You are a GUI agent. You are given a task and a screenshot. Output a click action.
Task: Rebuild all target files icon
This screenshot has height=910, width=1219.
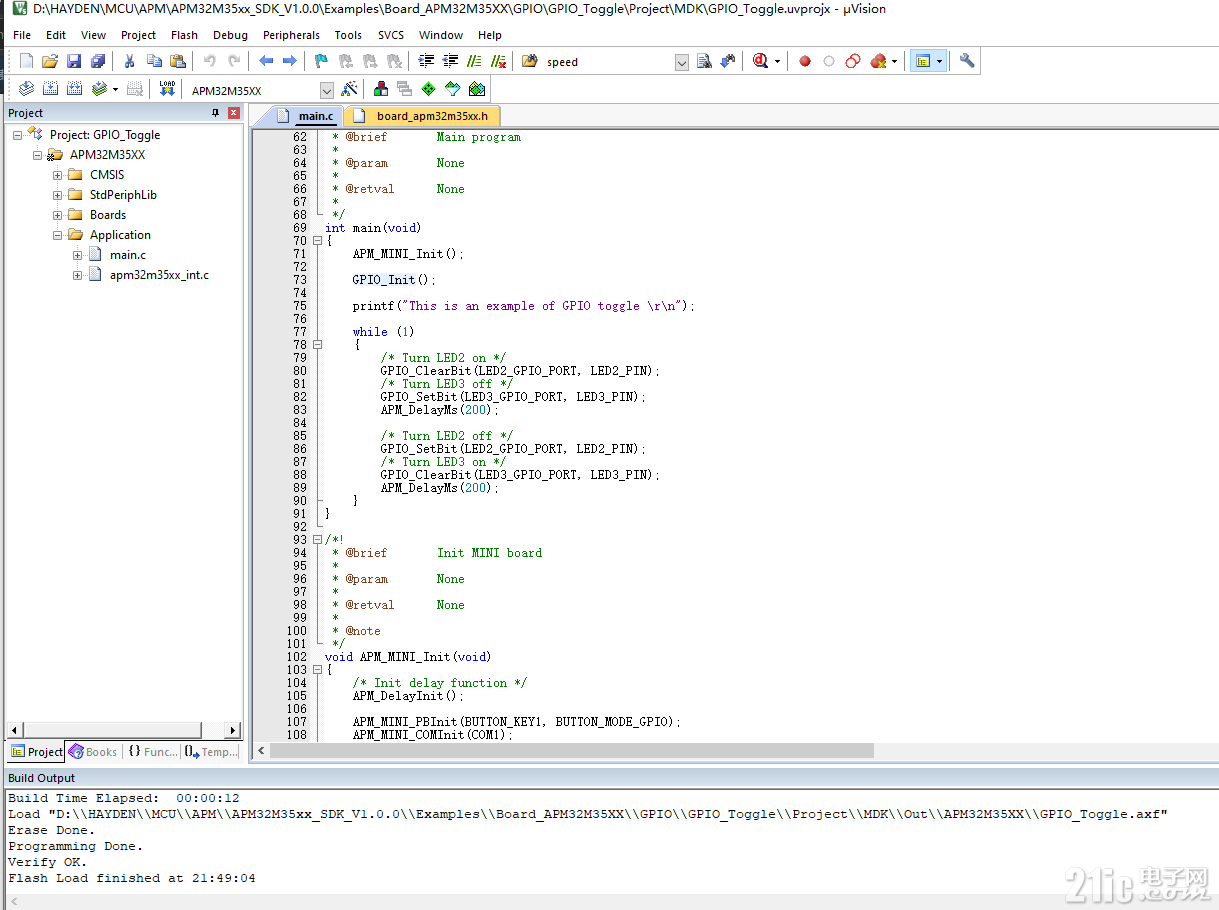tap(74, 89)
